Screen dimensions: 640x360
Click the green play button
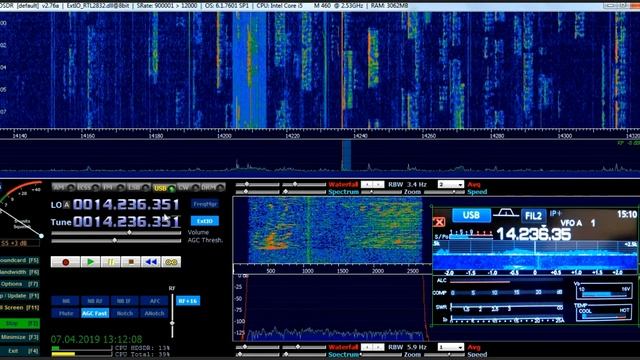pyautogui.click(x=90, y=262)
